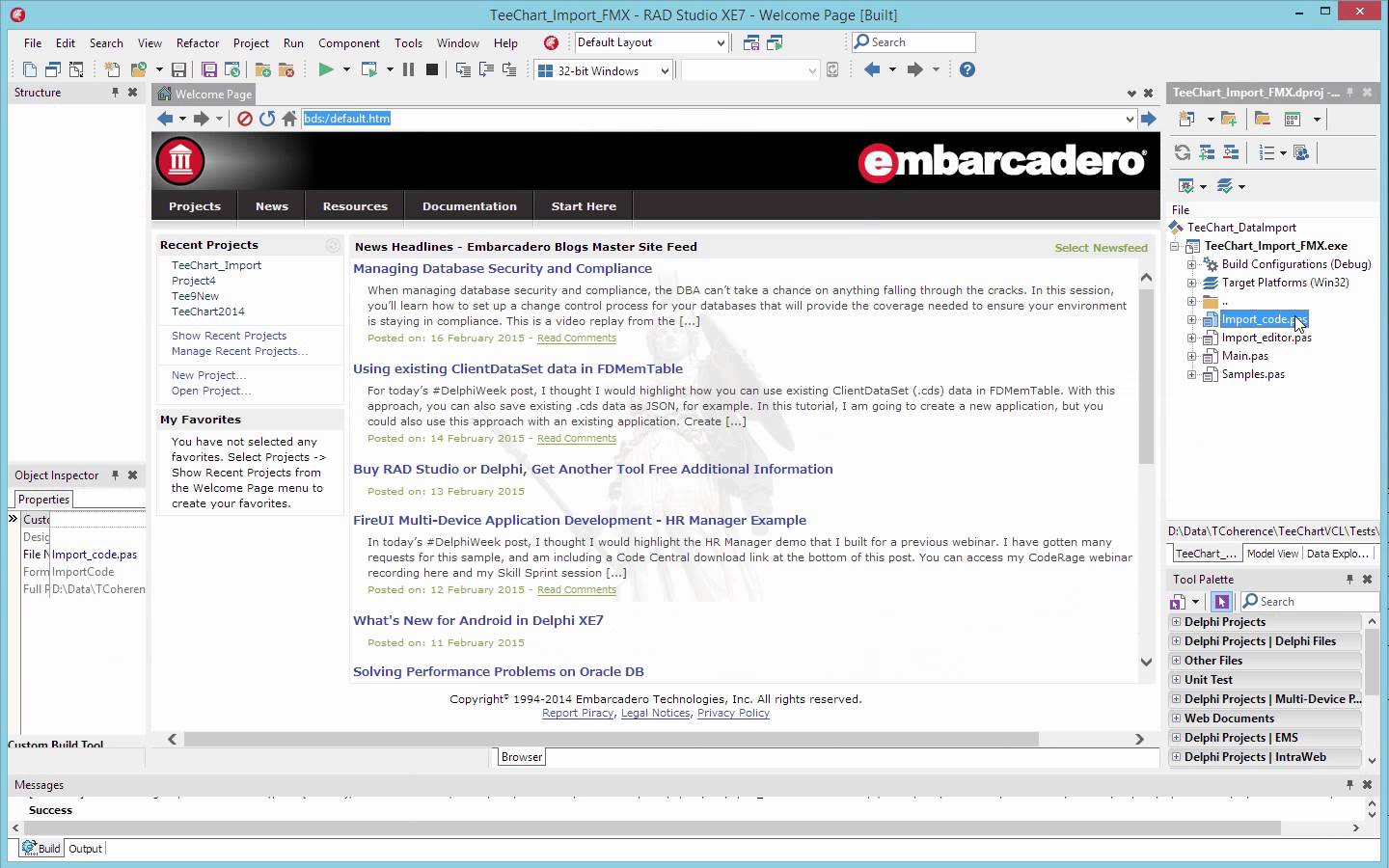This screenshot has height=868, width=1389.
Task: Click the Welcome Page horizontal scrollbar
Action: tap(612, 739)
